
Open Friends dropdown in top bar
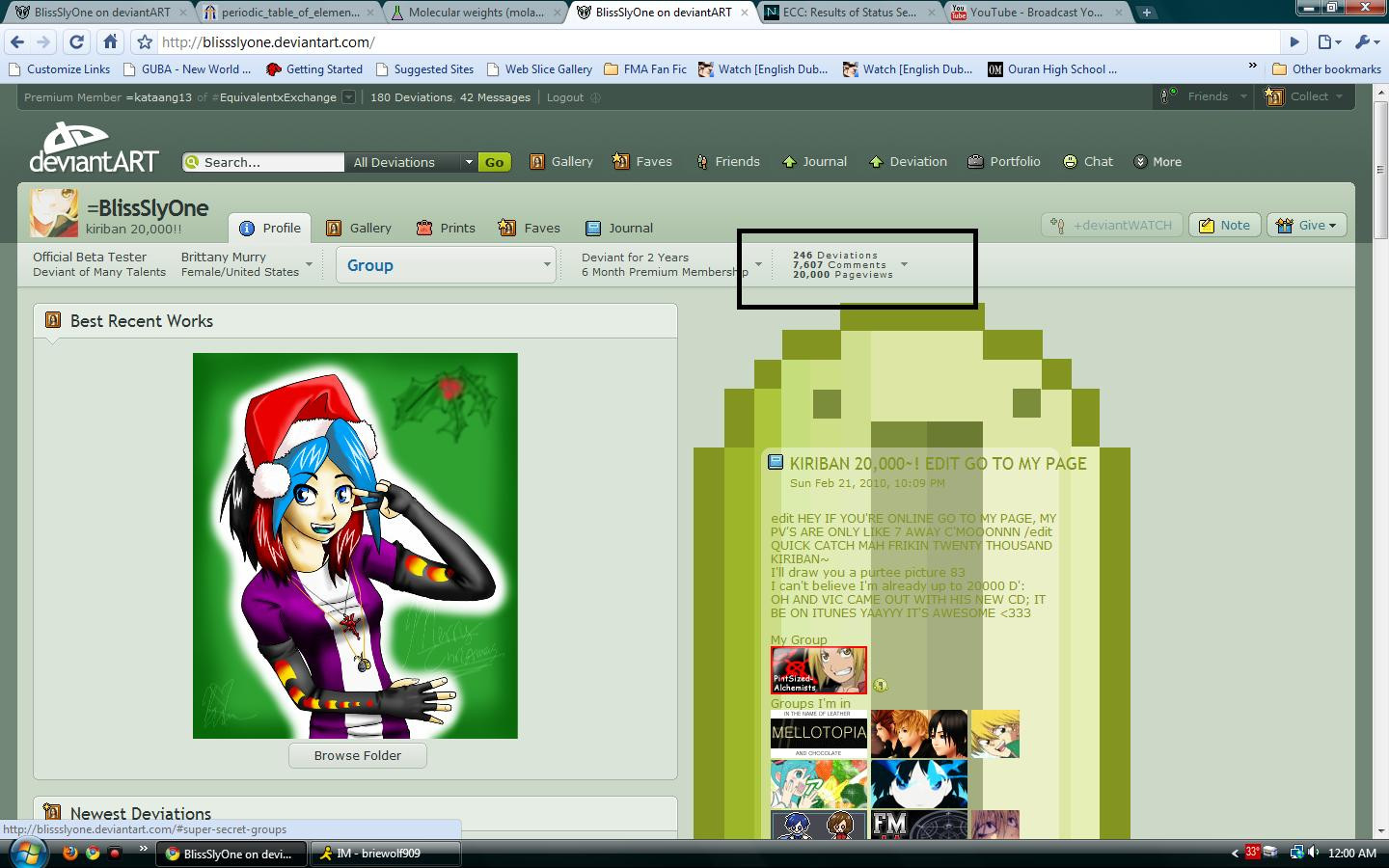[x=1204, y=96]
